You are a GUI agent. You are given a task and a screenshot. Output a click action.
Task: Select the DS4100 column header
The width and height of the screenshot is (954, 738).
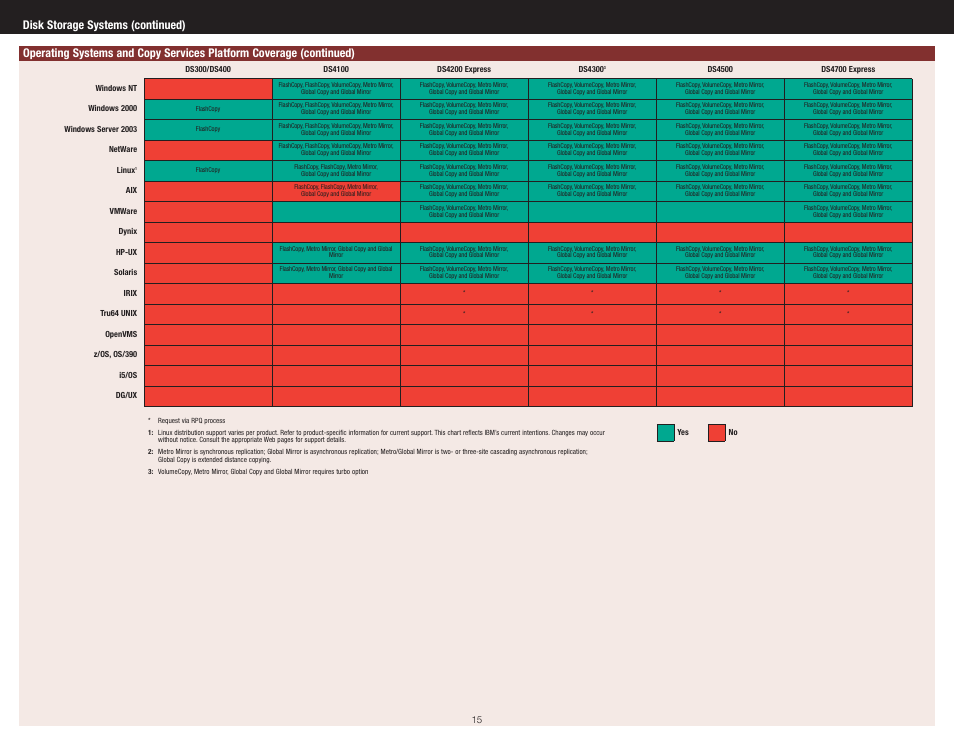pos(336,69)
